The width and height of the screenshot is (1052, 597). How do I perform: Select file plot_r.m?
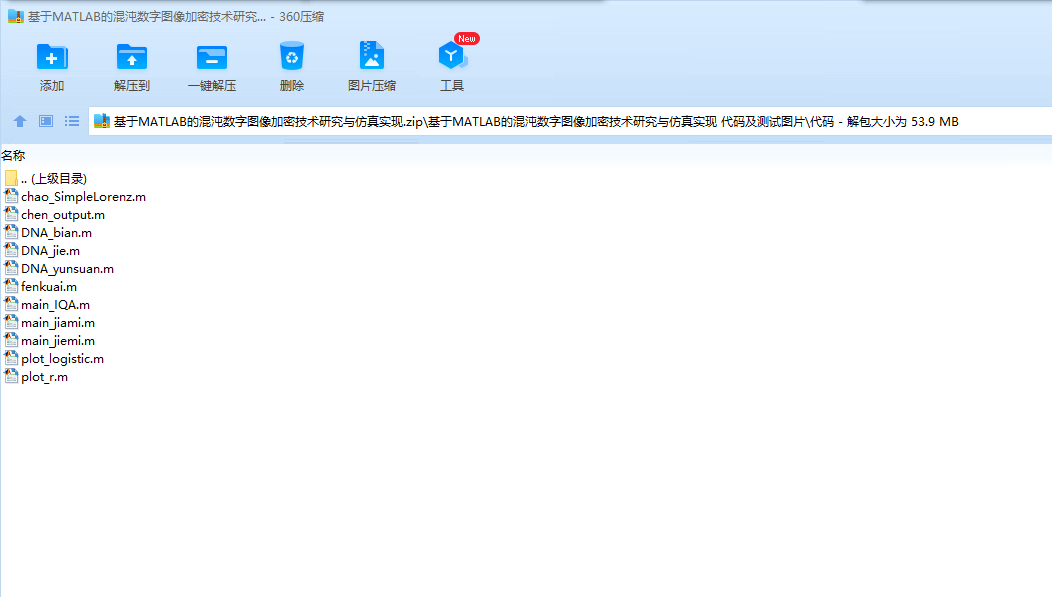(44, 378)
